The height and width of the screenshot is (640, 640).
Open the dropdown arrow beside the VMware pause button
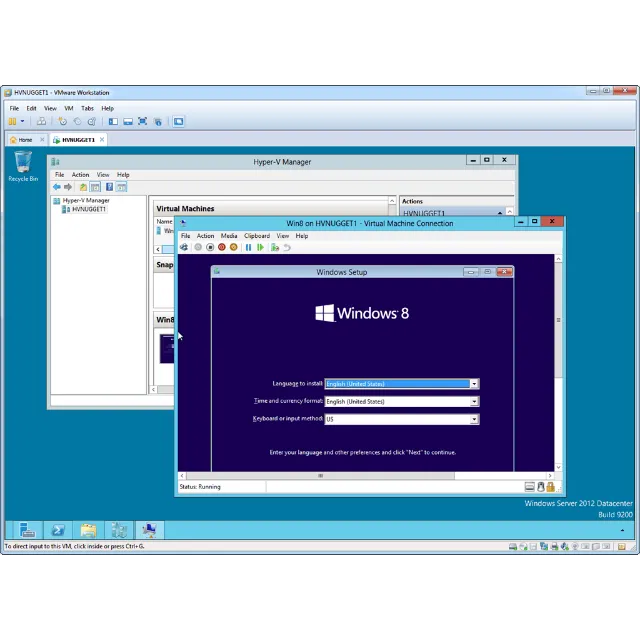pos(22,121)
